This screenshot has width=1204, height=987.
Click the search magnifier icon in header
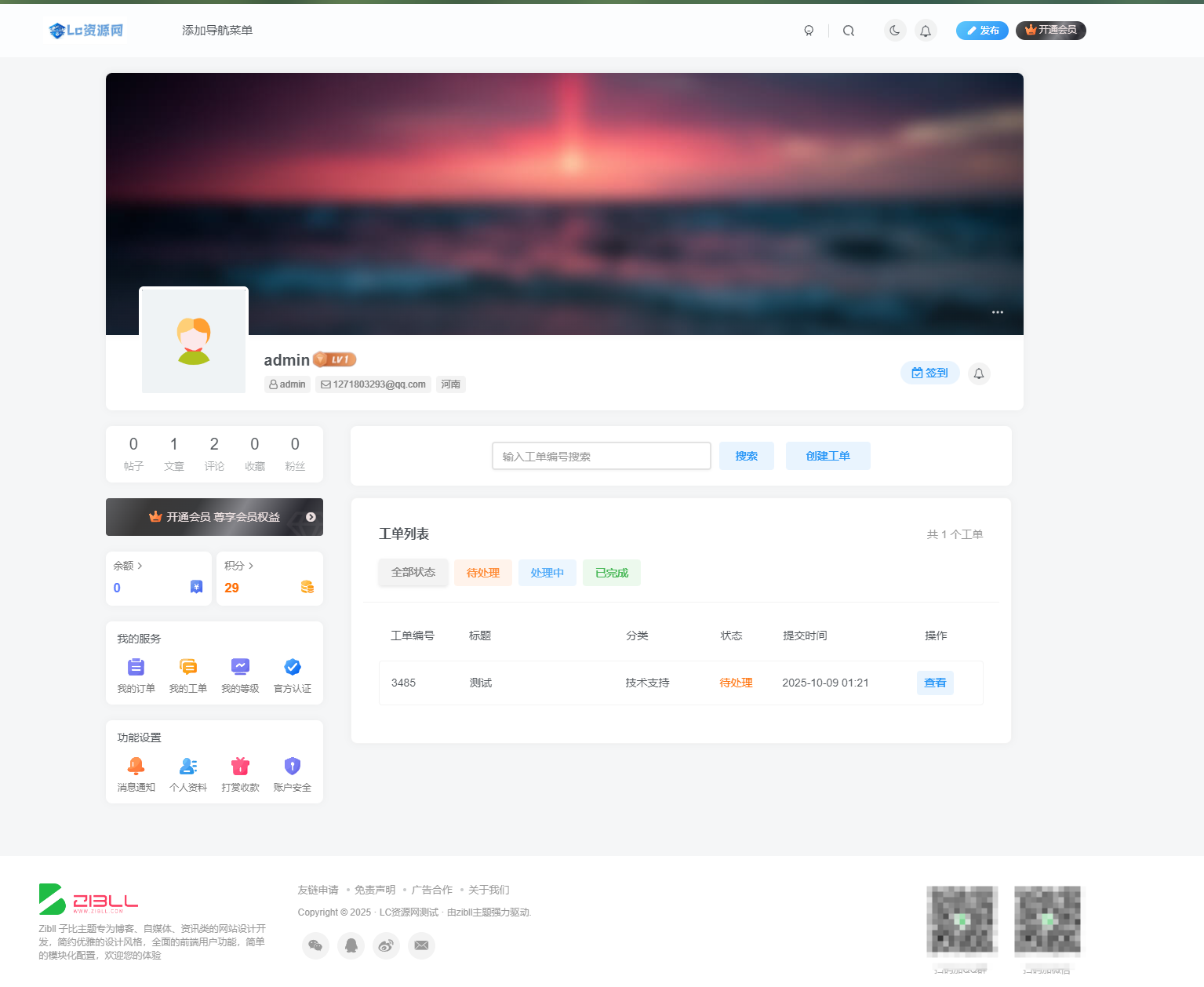coord(849,31)
